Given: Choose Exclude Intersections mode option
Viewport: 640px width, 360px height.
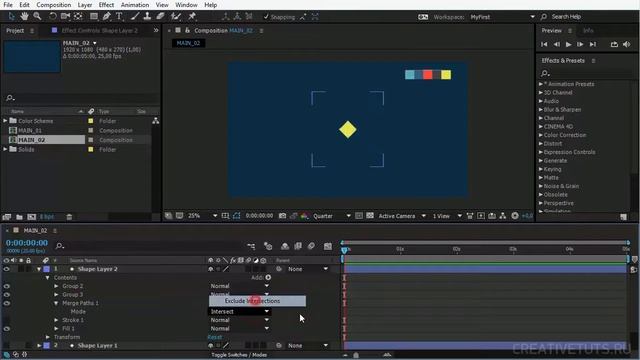Looking at the screenshot, I should coord(257,301).
